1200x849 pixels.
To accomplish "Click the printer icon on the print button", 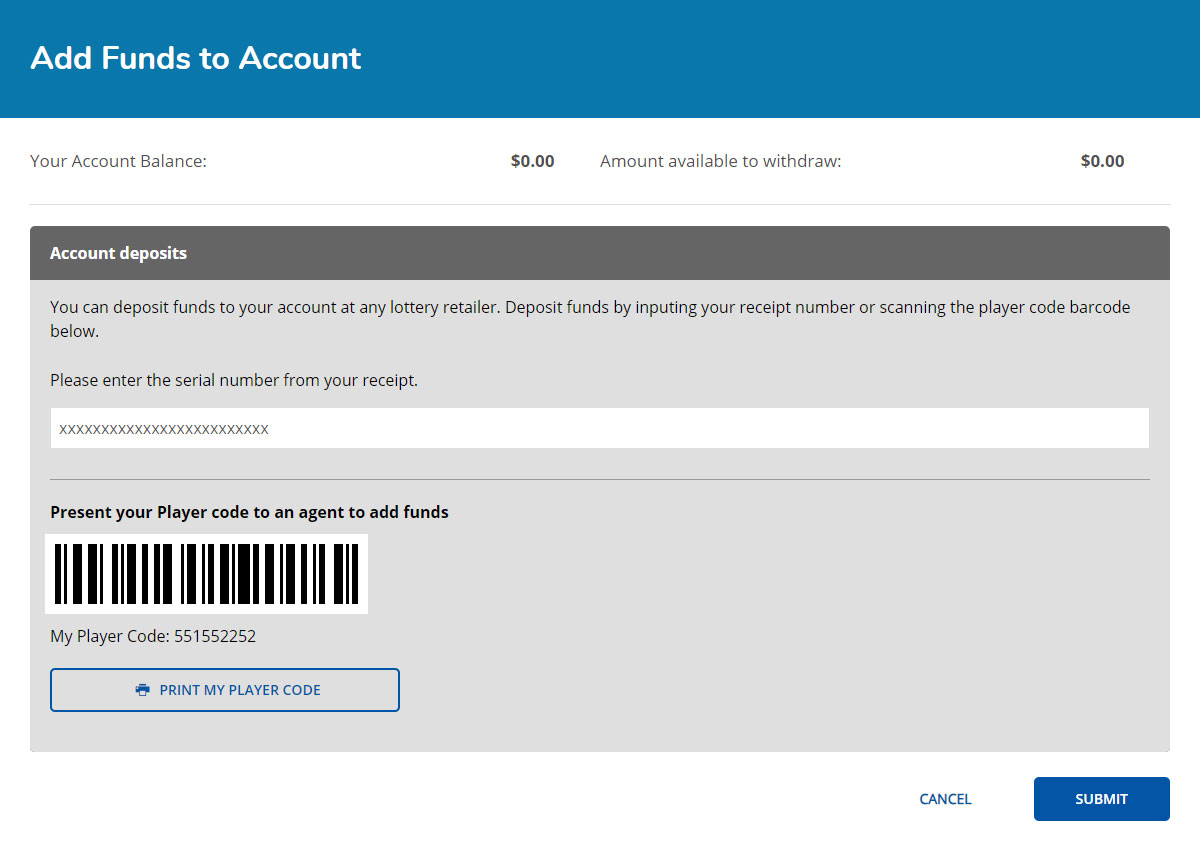I will 143,690.
